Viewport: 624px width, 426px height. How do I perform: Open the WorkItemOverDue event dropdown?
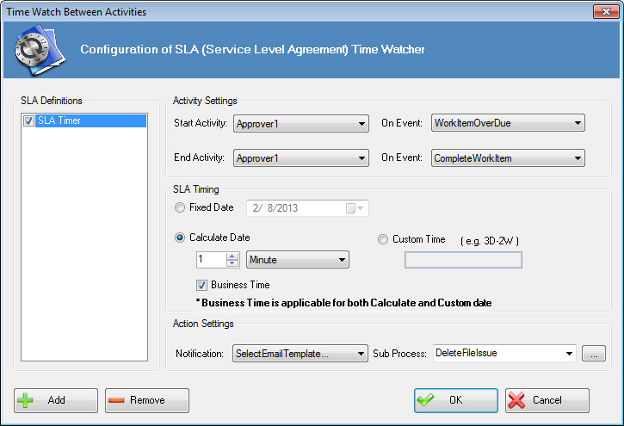[x=577, y=124]
